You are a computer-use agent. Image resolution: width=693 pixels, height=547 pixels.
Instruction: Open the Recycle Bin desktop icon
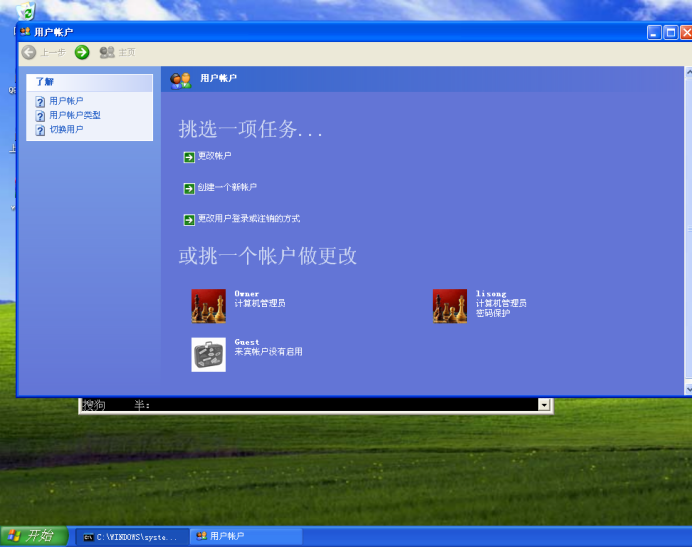point(26,11)
